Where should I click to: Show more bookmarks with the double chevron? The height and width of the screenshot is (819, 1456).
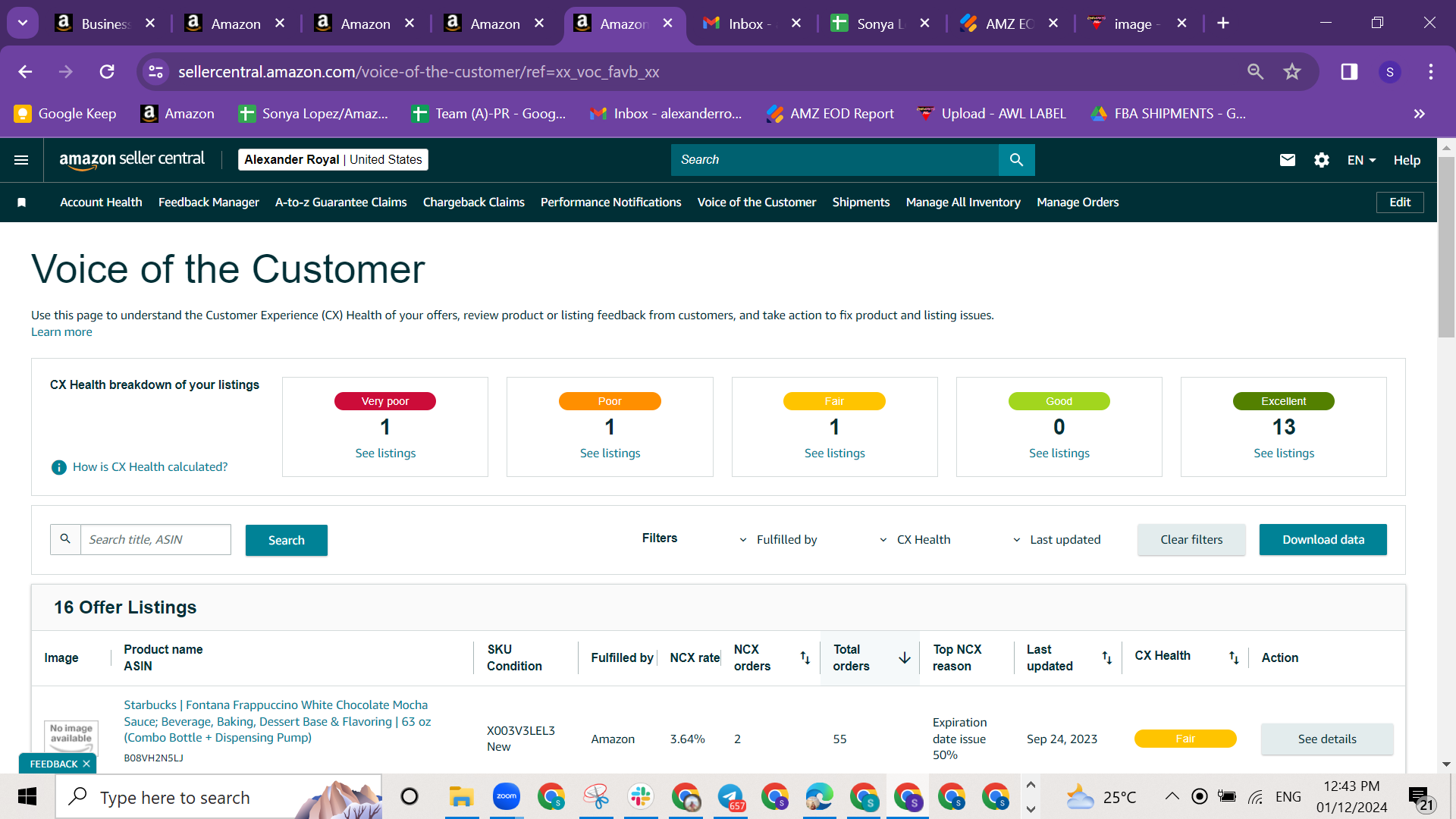pyautogui.click(x=1420, y=114)
